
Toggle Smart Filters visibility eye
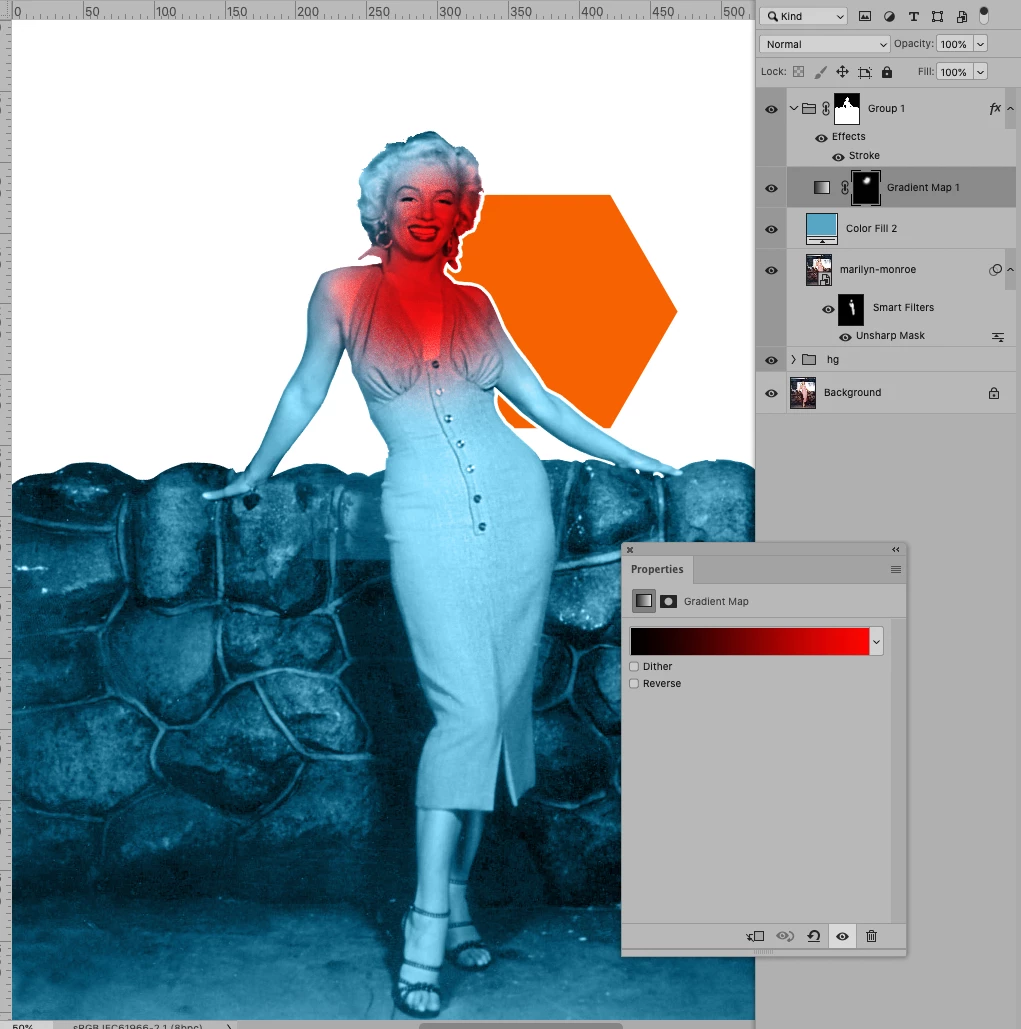click(x=828, y=309)
